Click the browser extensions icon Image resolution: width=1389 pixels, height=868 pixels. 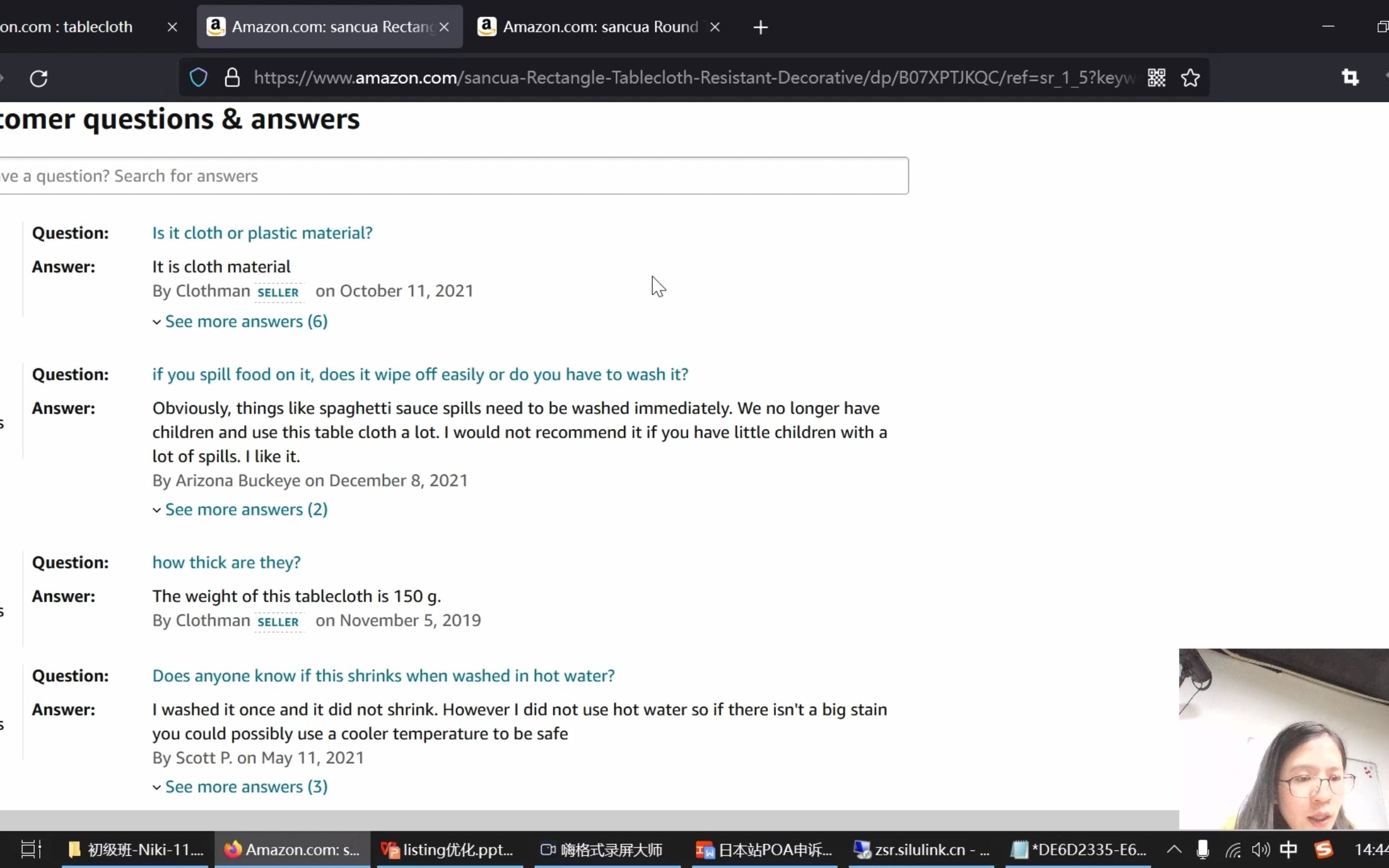(x=1351, y=78)
